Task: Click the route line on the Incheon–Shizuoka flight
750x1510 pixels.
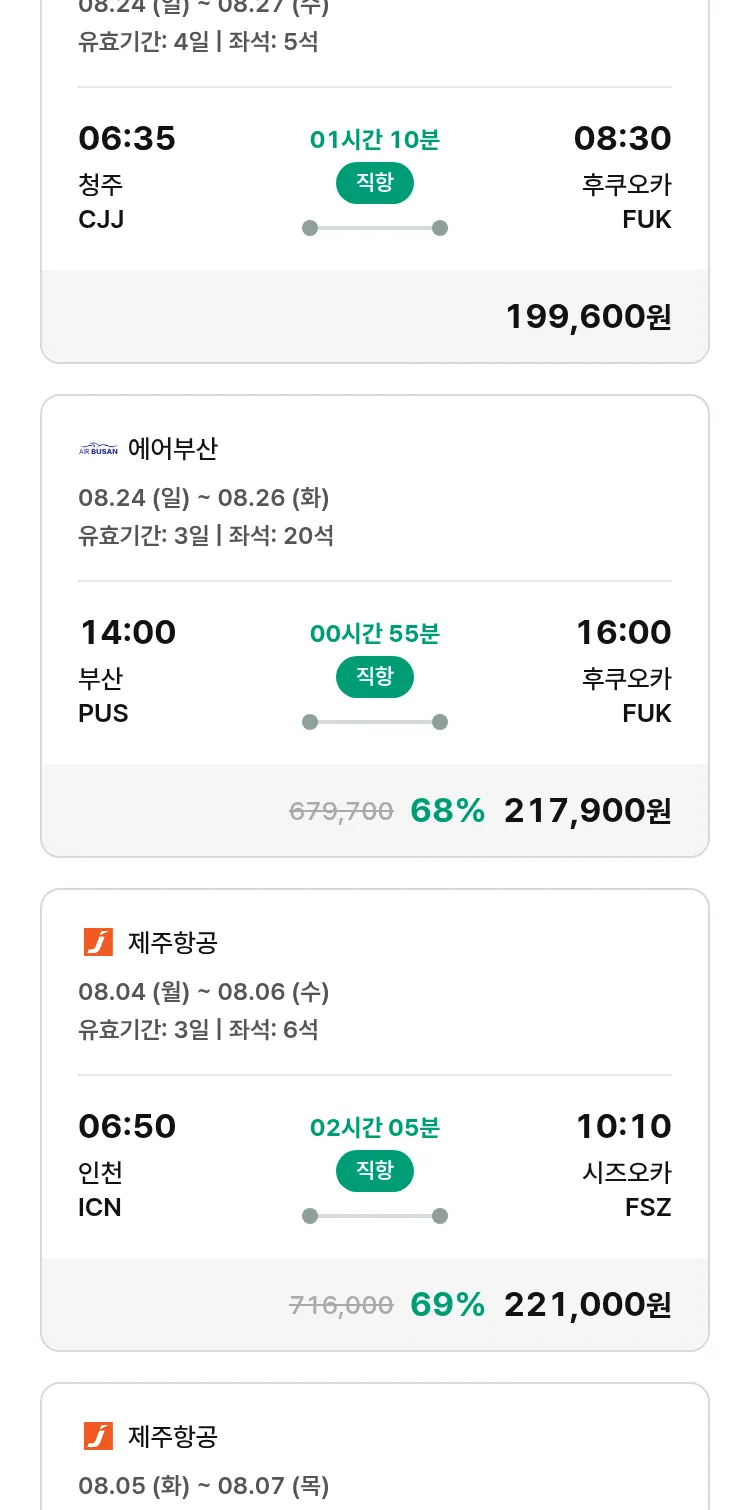Action: tap(374, 1216)
